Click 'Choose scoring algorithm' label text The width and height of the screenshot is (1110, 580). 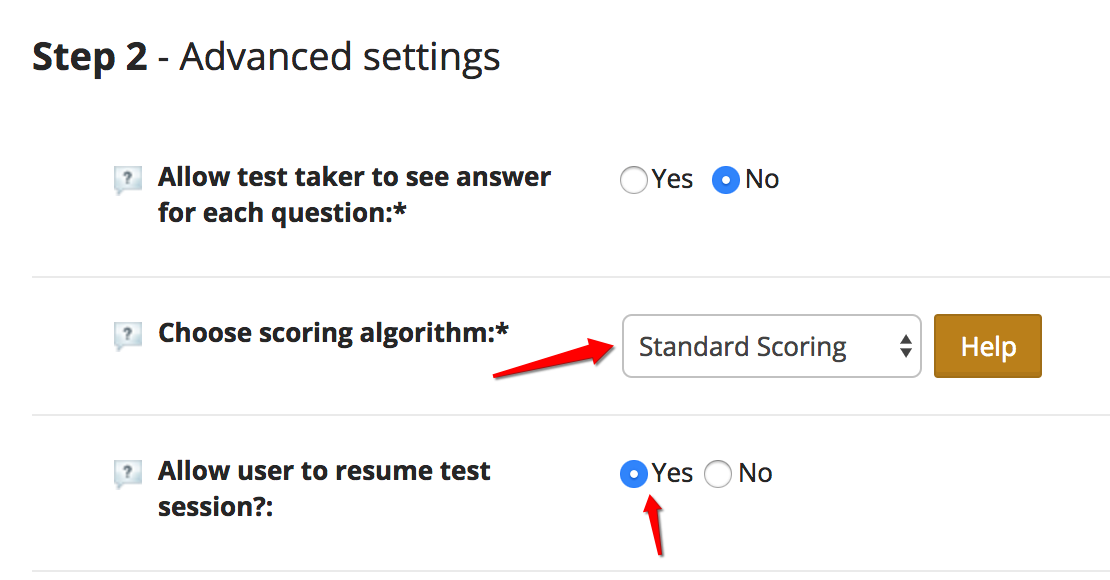333,334
